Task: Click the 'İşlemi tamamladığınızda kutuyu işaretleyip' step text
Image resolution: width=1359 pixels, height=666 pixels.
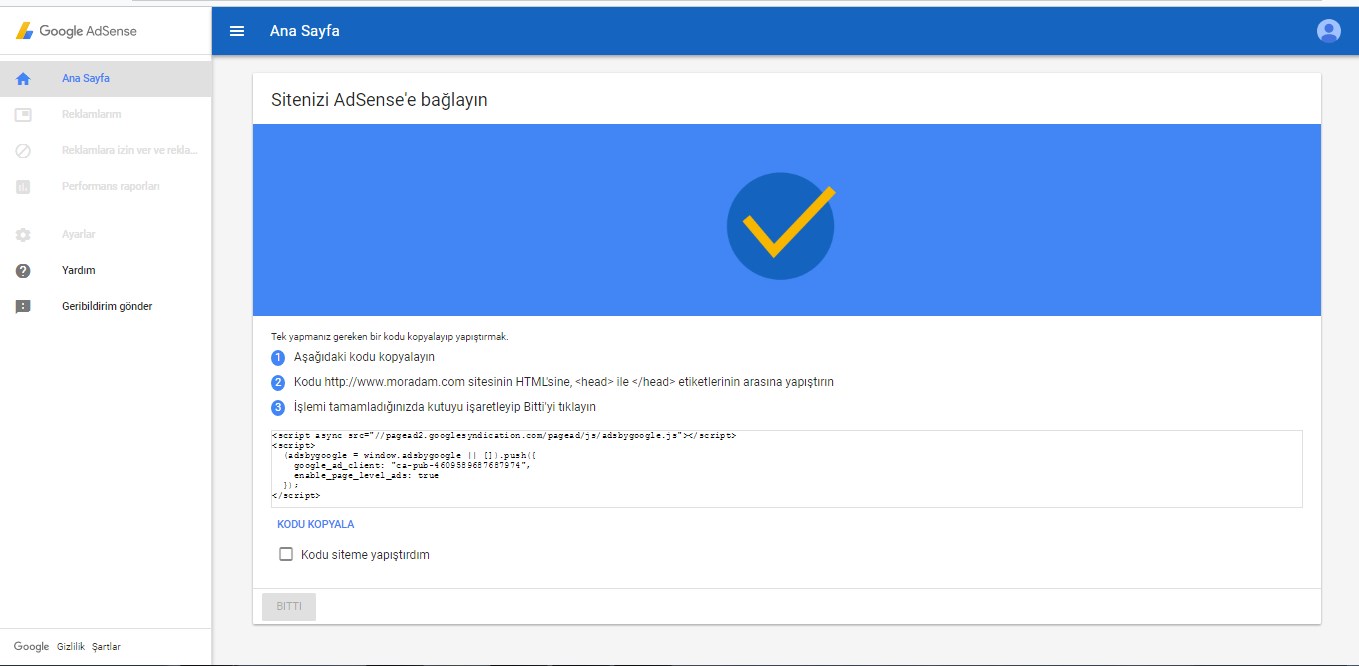Action: click(x=445, y=407)
